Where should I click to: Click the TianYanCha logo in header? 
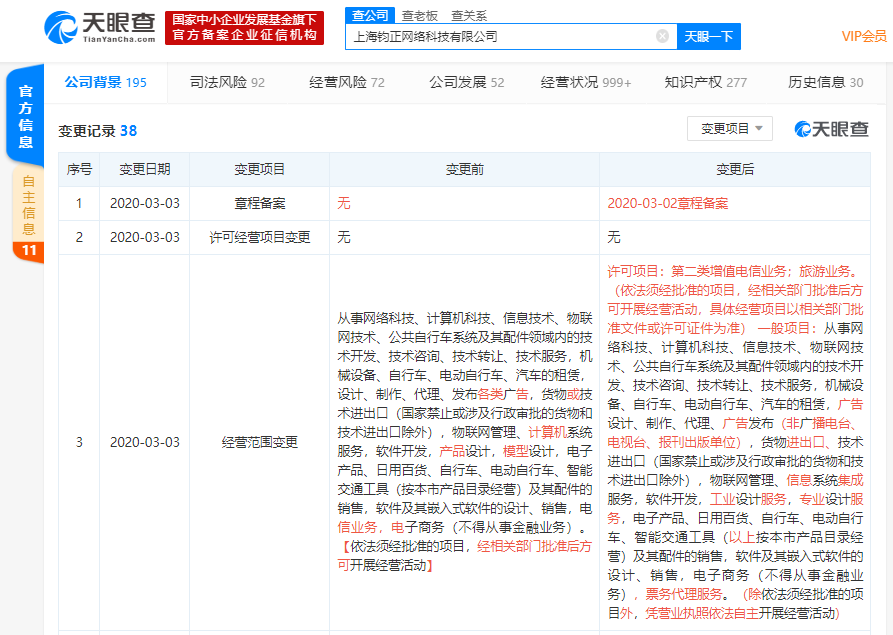click(x=100, y=27)
